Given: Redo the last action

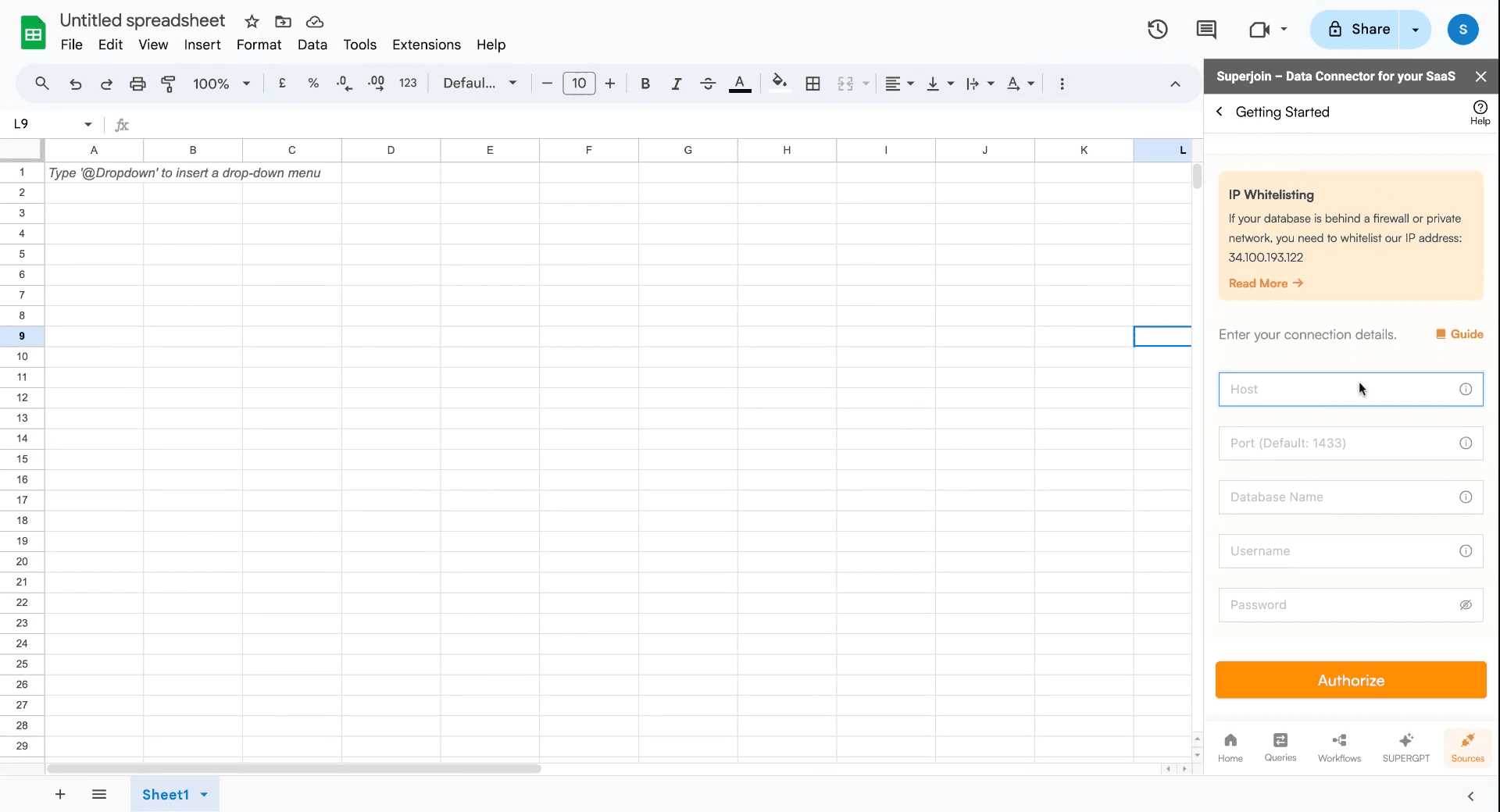Looking at the screenshot, I should tap(106, 84).
